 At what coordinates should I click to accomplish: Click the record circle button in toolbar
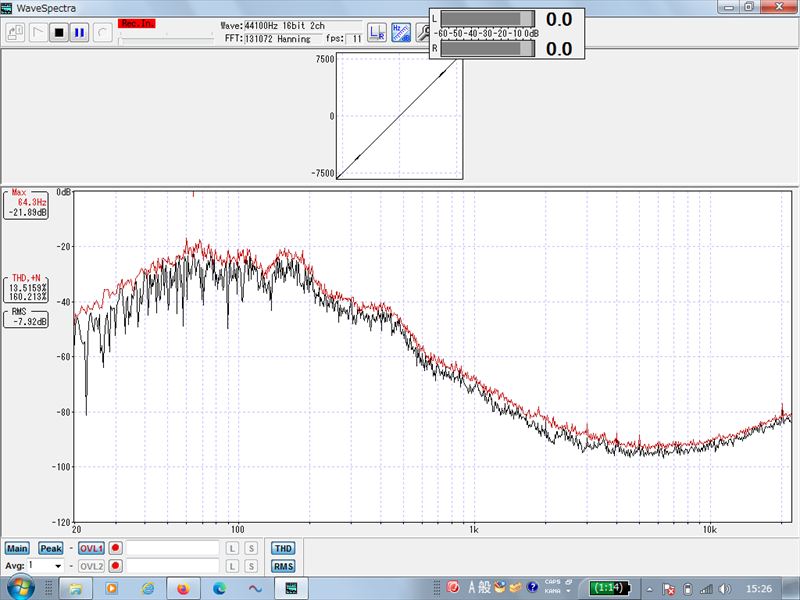(101, 32)
